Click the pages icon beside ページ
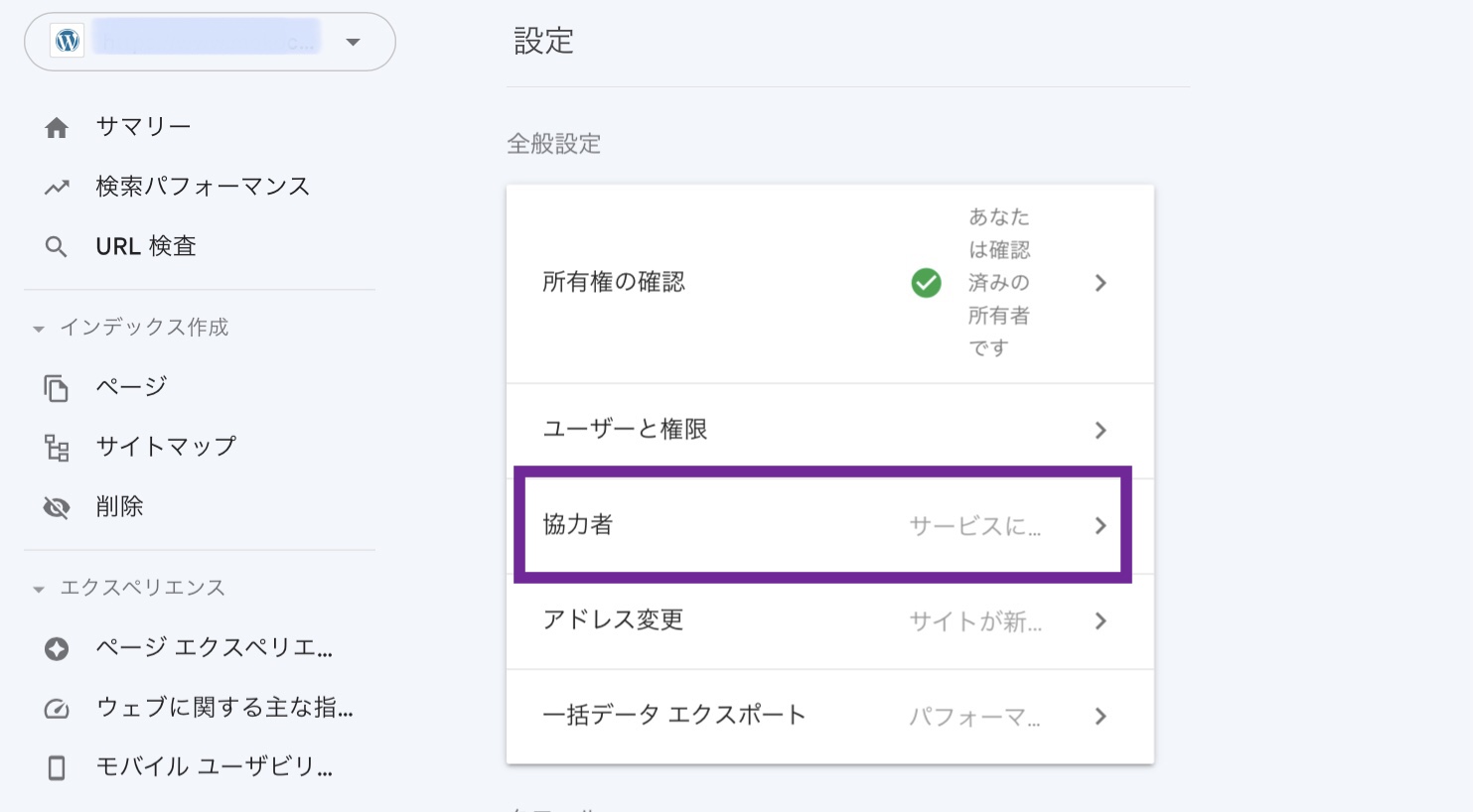1473x812 pixels. tap(57, 388)
